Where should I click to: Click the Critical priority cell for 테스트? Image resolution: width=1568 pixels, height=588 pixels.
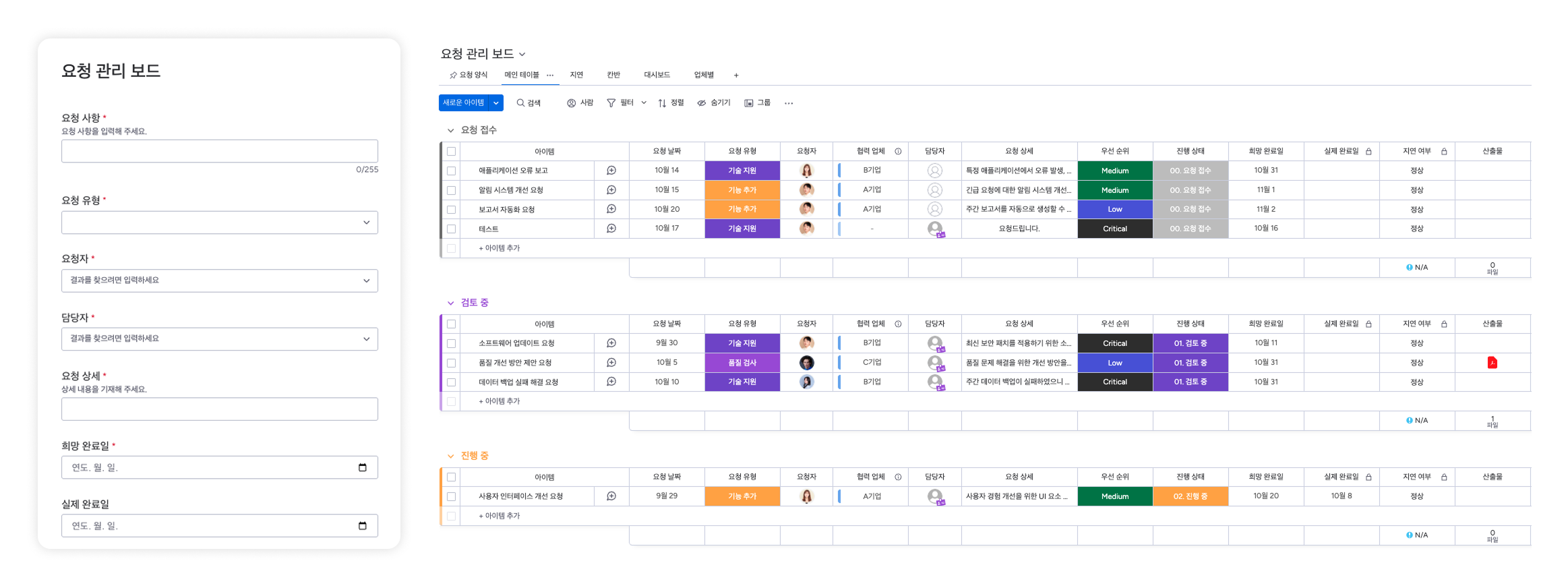(1114, 229)
